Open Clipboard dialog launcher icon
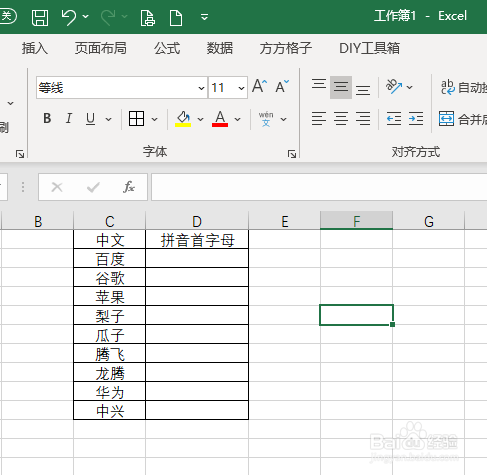The height and width of the screenshot is (475, 487). (x=20, y=154)
